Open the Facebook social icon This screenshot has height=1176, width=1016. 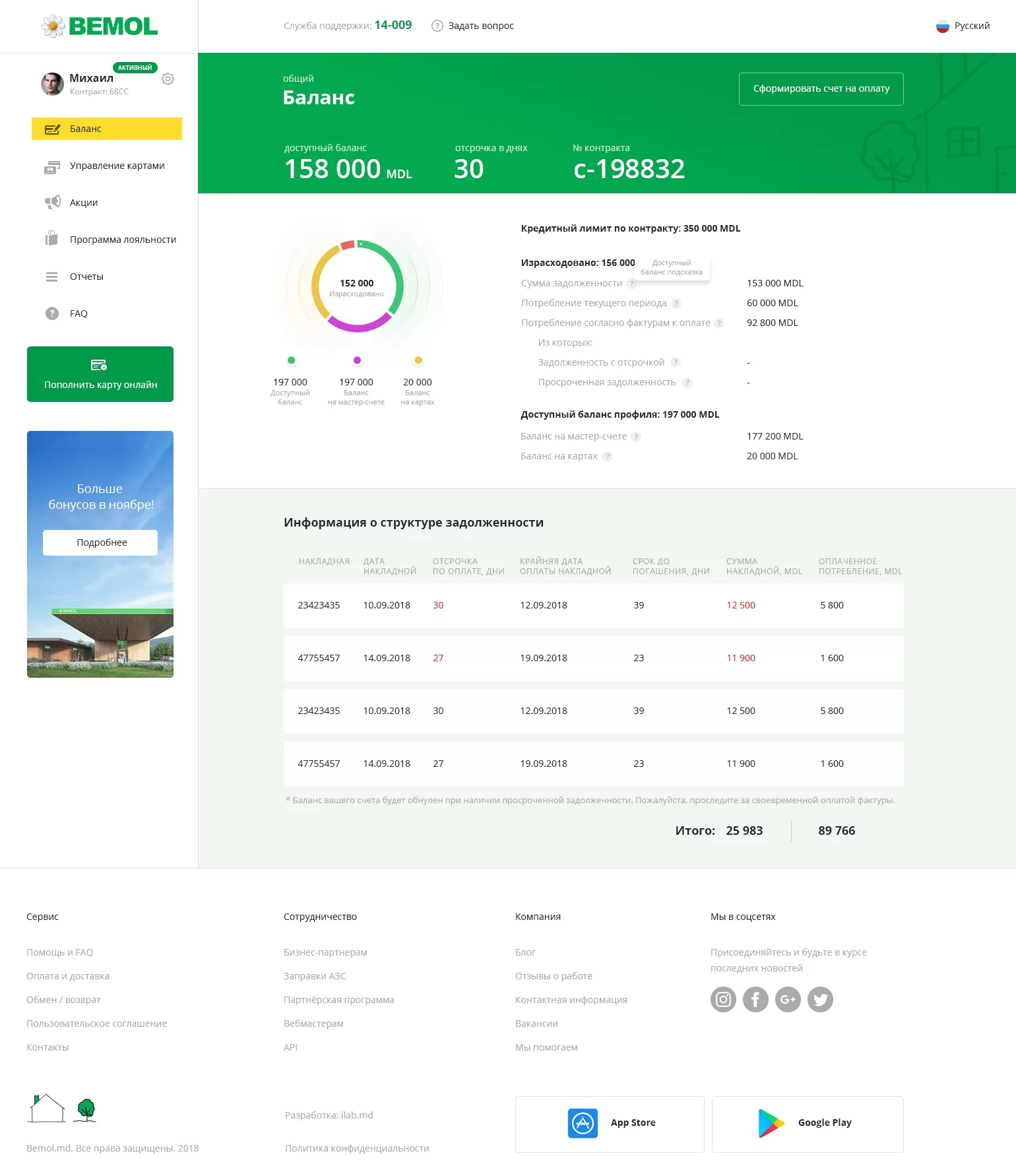tap(755, 999)
